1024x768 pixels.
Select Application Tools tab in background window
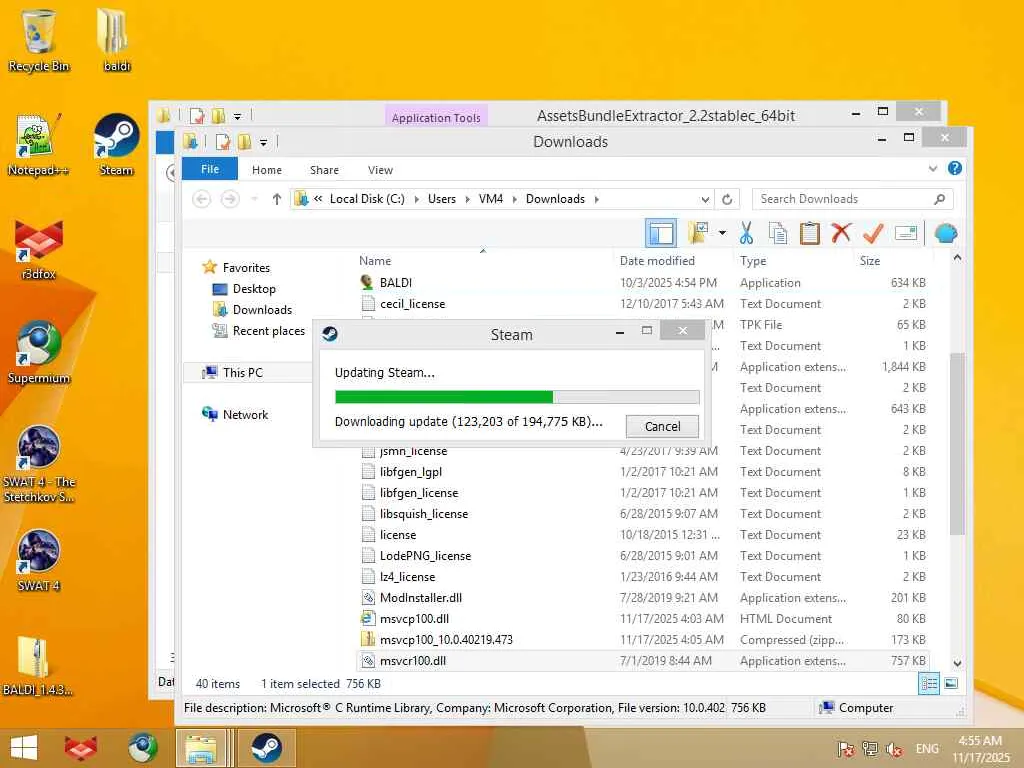pos(436,118)
